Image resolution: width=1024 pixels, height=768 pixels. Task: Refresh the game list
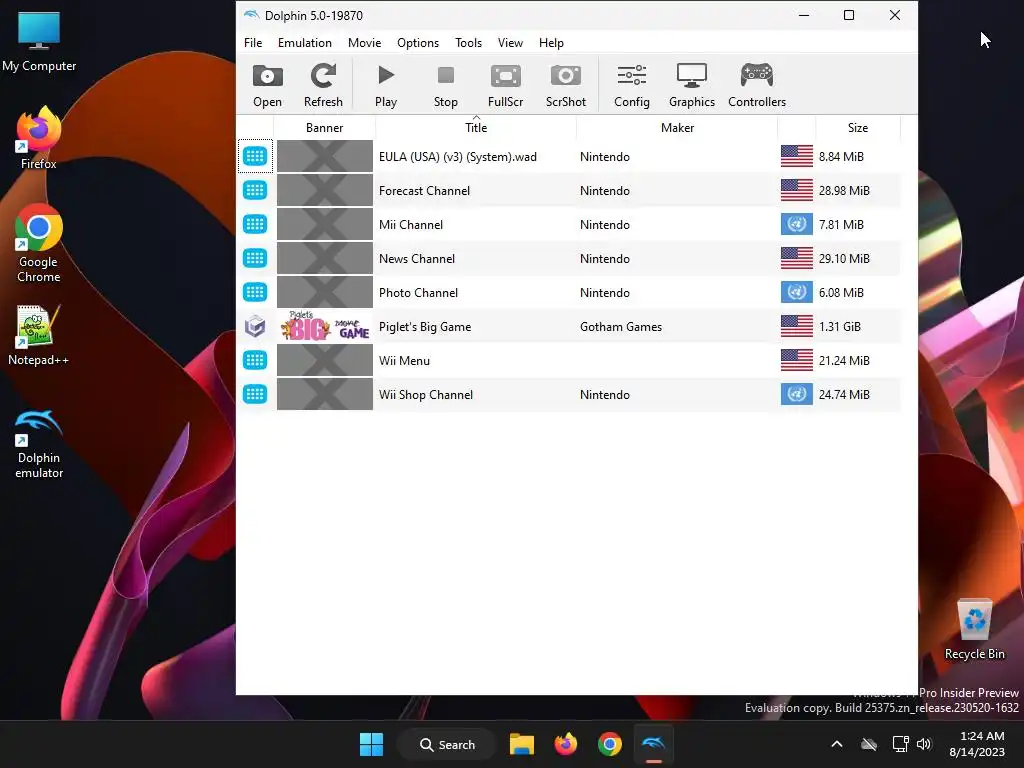[x=323, y=86]
